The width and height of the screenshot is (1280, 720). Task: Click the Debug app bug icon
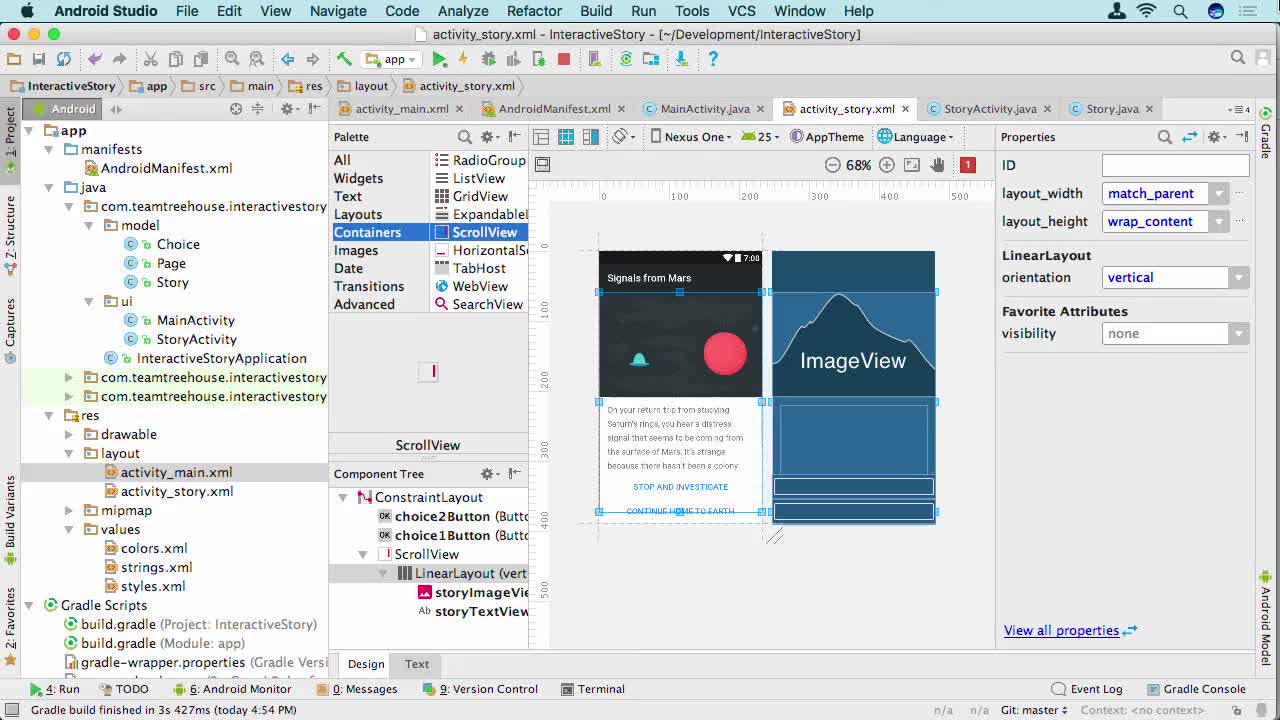pos(489,59)
